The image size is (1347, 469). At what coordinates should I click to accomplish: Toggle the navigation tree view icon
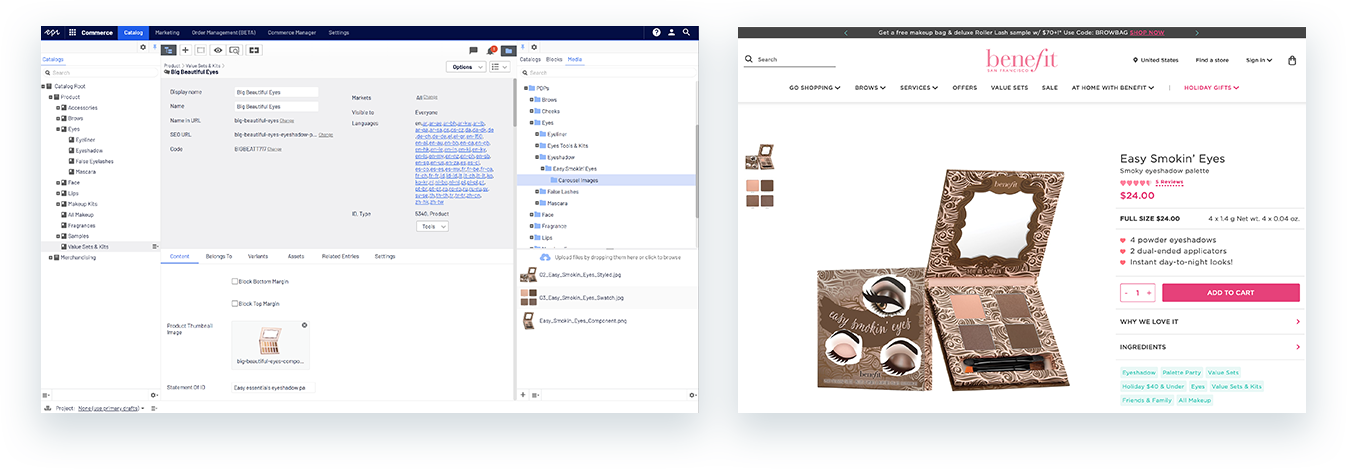(x=168, y=50)
